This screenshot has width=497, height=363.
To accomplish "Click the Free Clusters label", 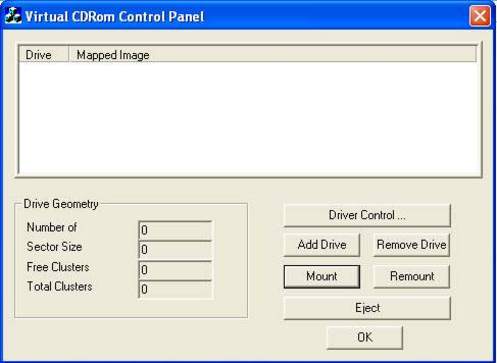I will [58, 267].
